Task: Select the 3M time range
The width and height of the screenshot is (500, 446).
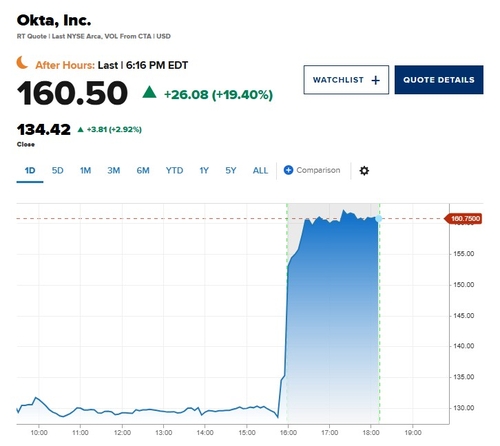Action: click(114, 171)
